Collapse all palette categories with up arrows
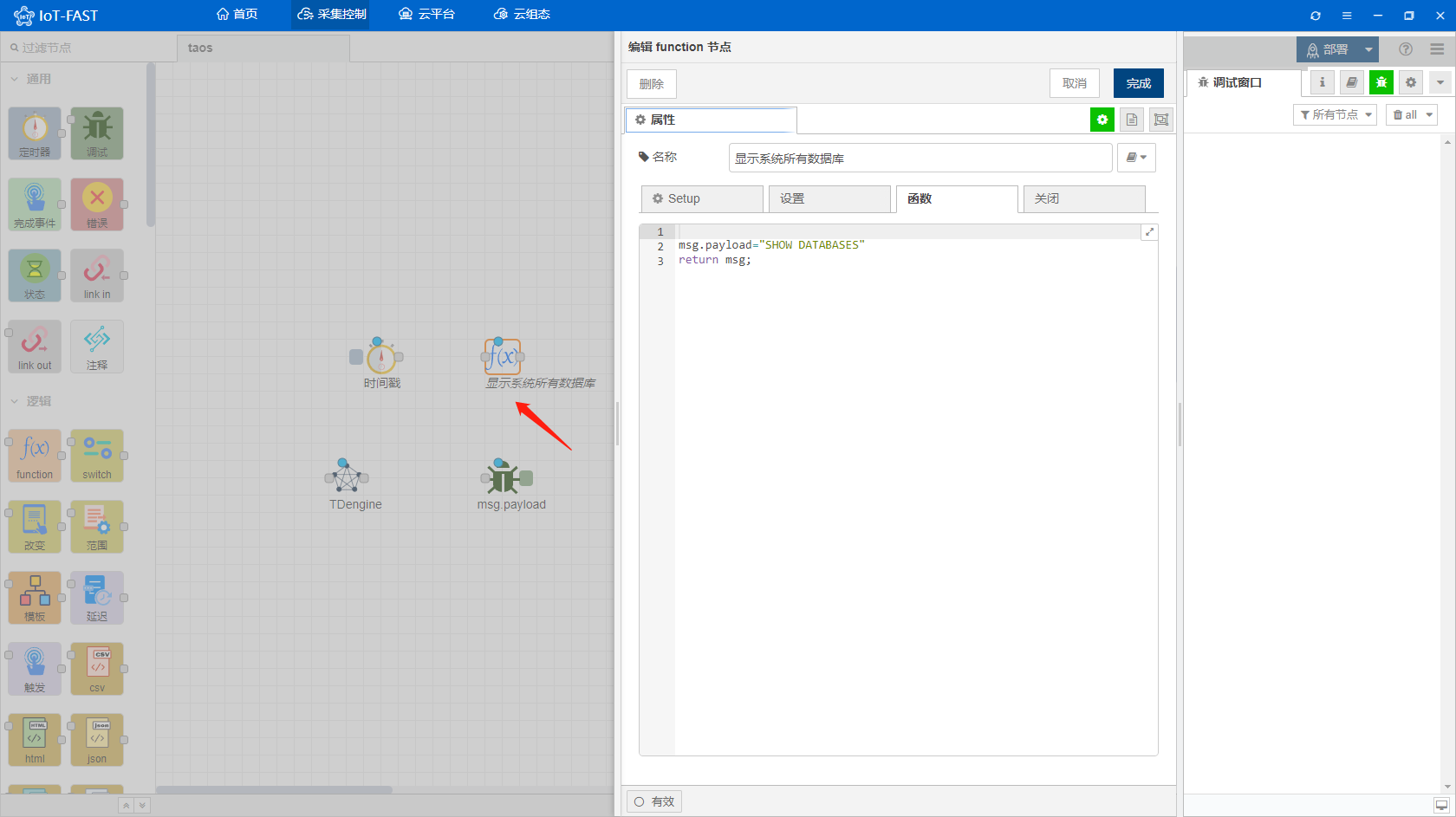Viewport: 1456px width, 817px height. (x=126, y=806)
